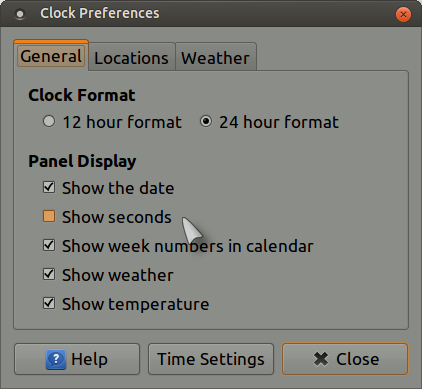Click the Help button
Image resolution: width=422 pixels, height=389 pixels.
click(x=77, y=359)
